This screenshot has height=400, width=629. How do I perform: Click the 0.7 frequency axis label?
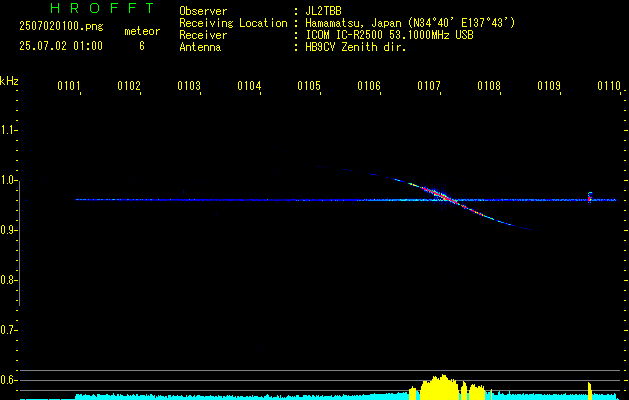(x=8, y=330)
